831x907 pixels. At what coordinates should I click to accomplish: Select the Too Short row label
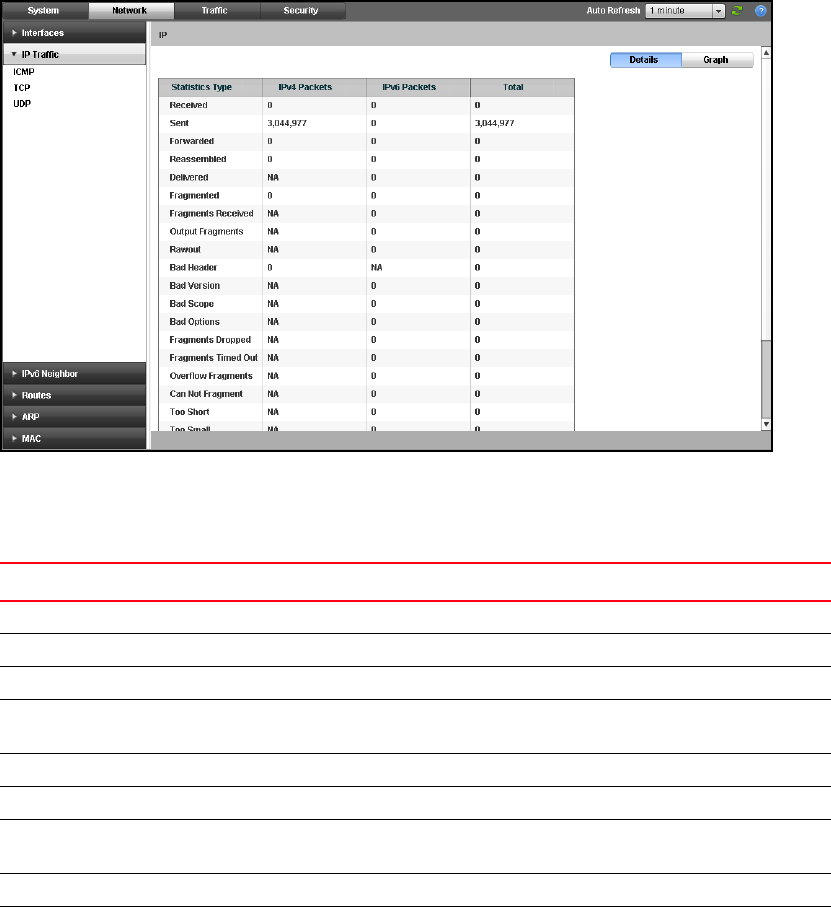point(189,412)
